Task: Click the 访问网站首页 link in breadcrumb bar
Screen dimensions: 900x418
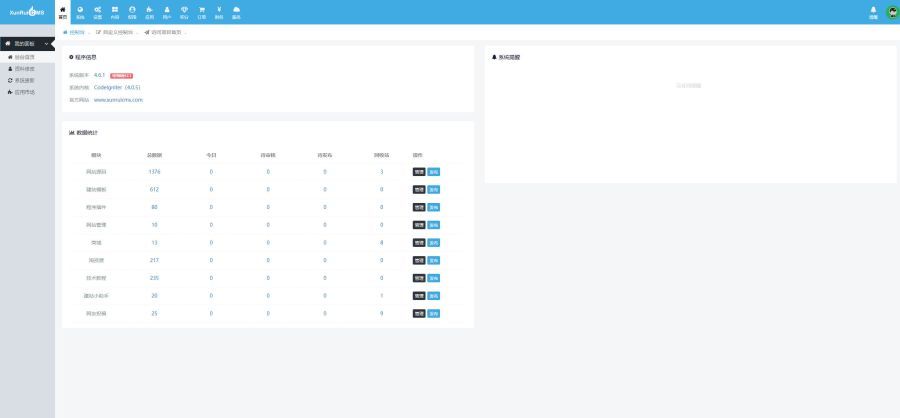Action: pyautogui.click(x=166, y=32)
